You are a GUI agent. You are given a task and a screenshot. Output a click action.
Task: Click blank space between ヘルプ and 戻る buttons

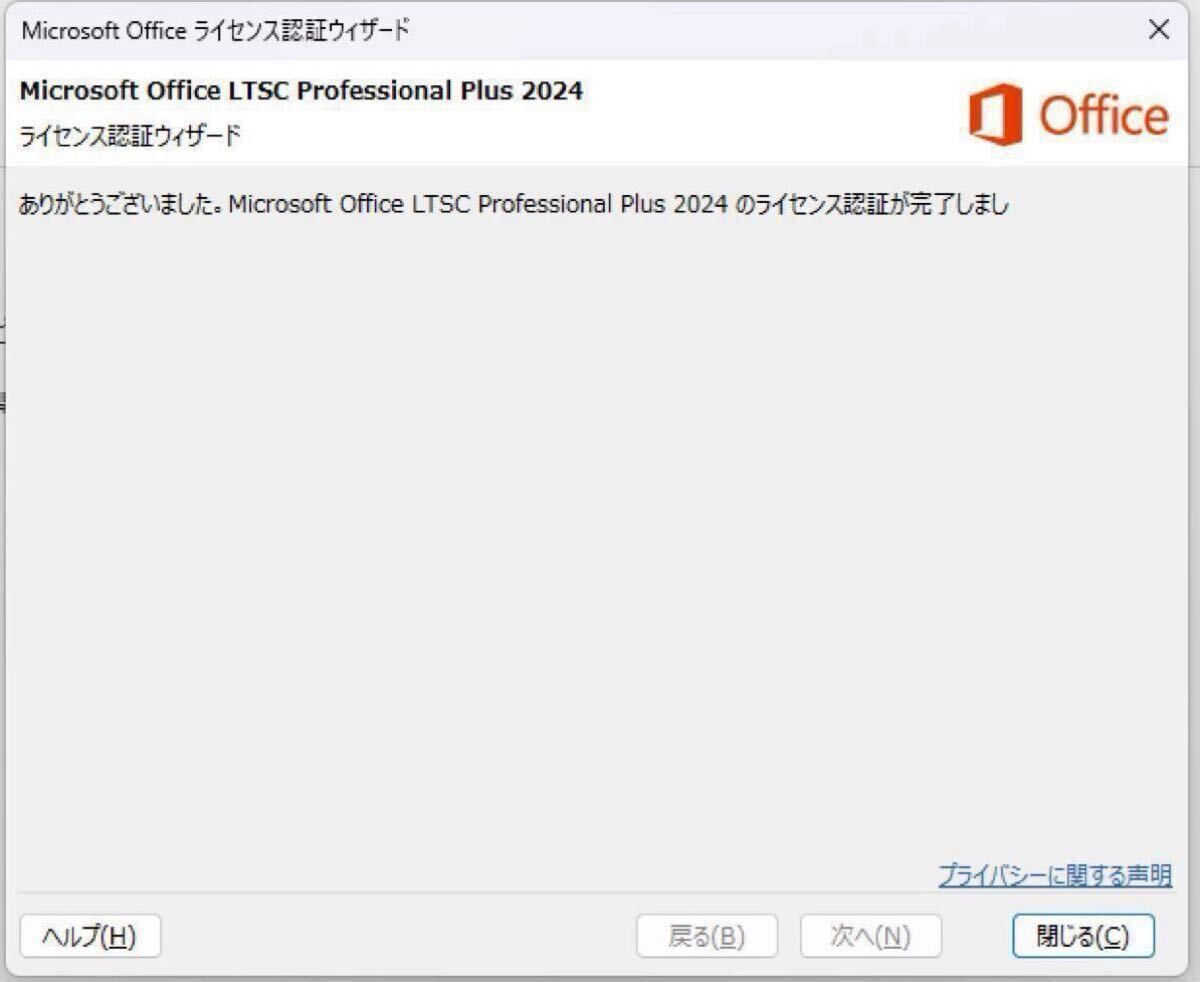point(398,936)
